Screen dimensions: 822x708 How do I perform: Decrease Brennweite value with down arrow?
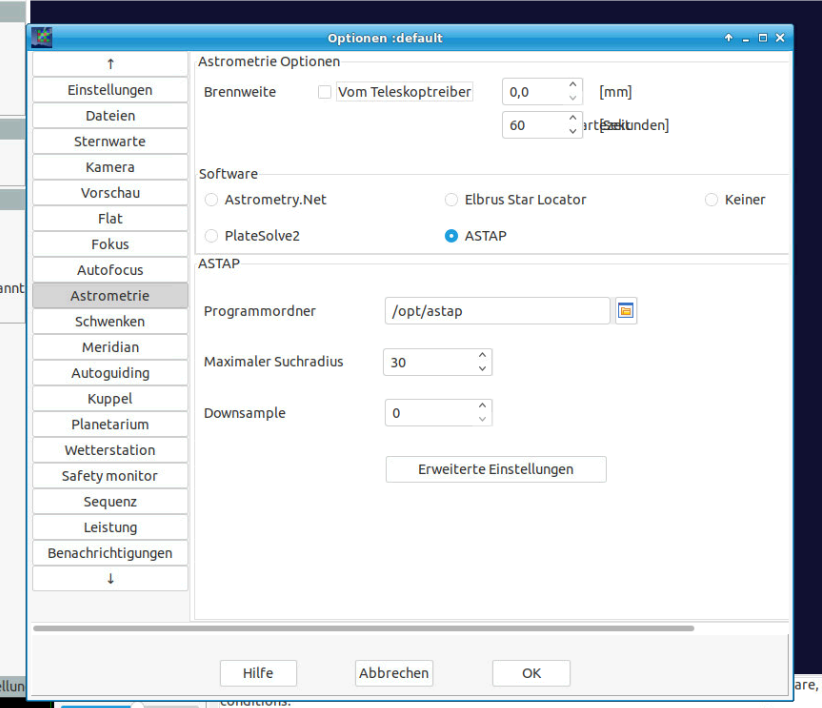pos(572,98)
